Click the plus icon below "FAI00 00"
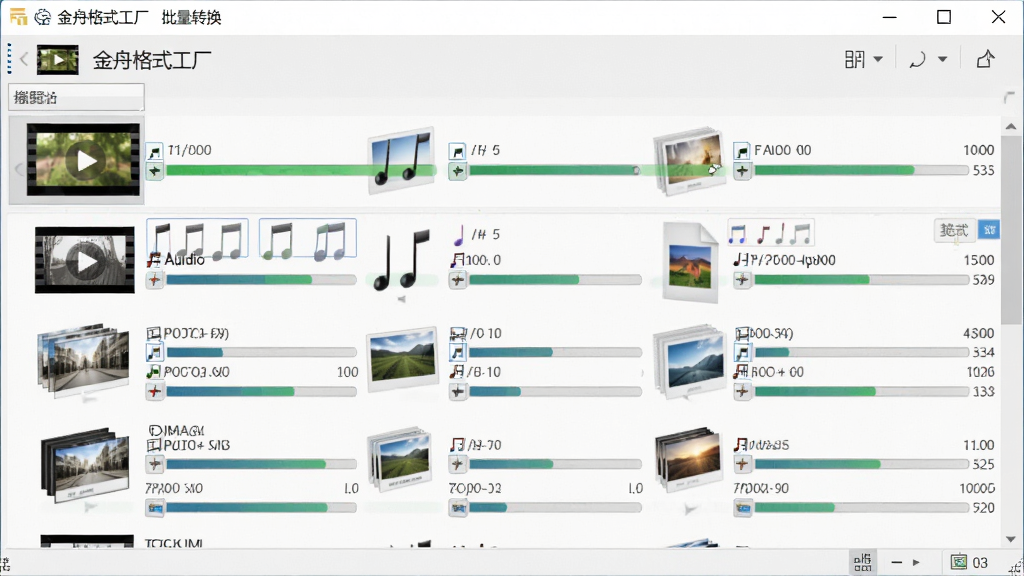Screen dimensions: 1024x576 tap(742, 171)
